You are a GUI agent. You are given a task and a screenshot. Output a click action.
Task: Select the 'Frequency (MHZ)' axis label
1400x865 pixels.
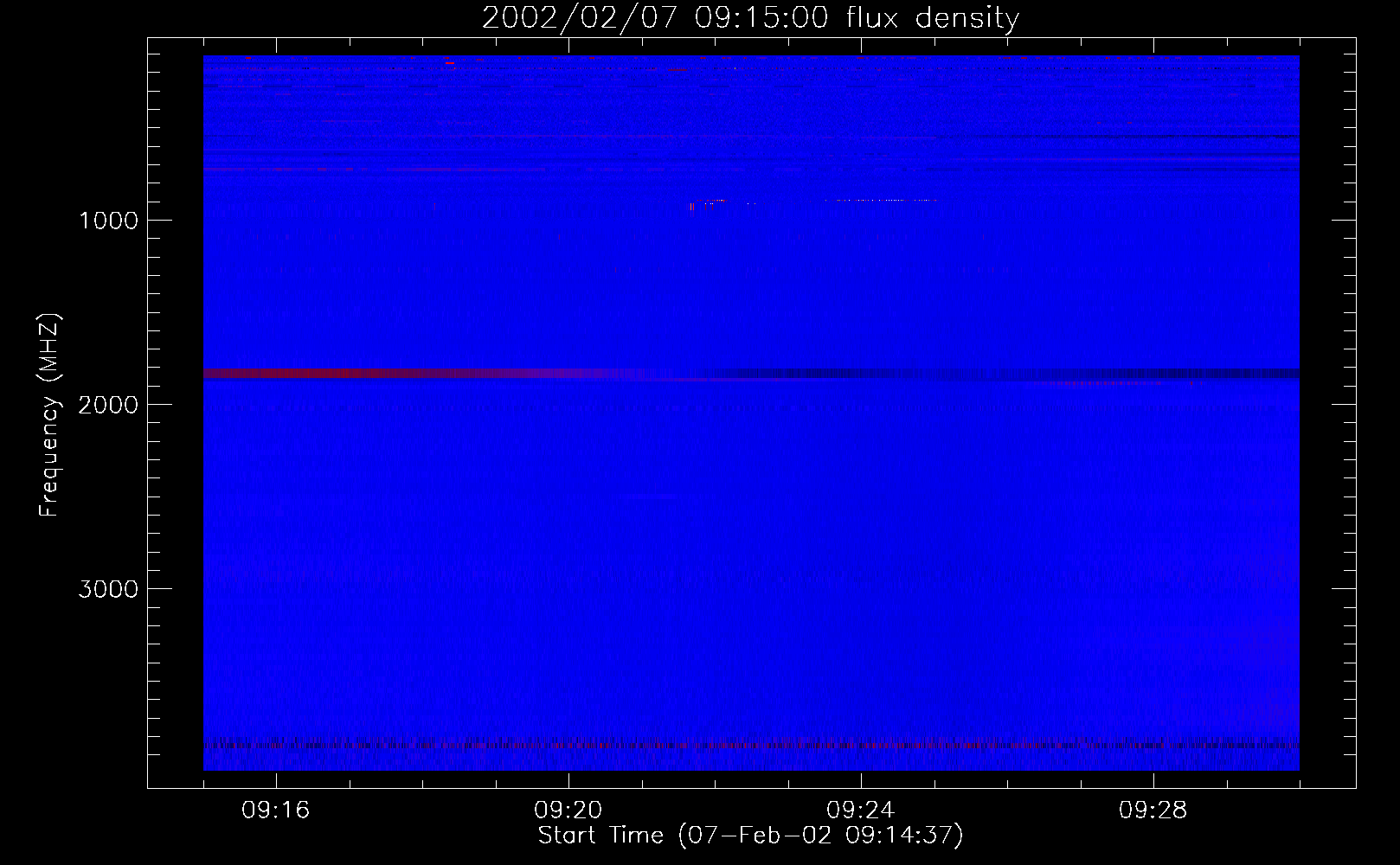point(49,415)
